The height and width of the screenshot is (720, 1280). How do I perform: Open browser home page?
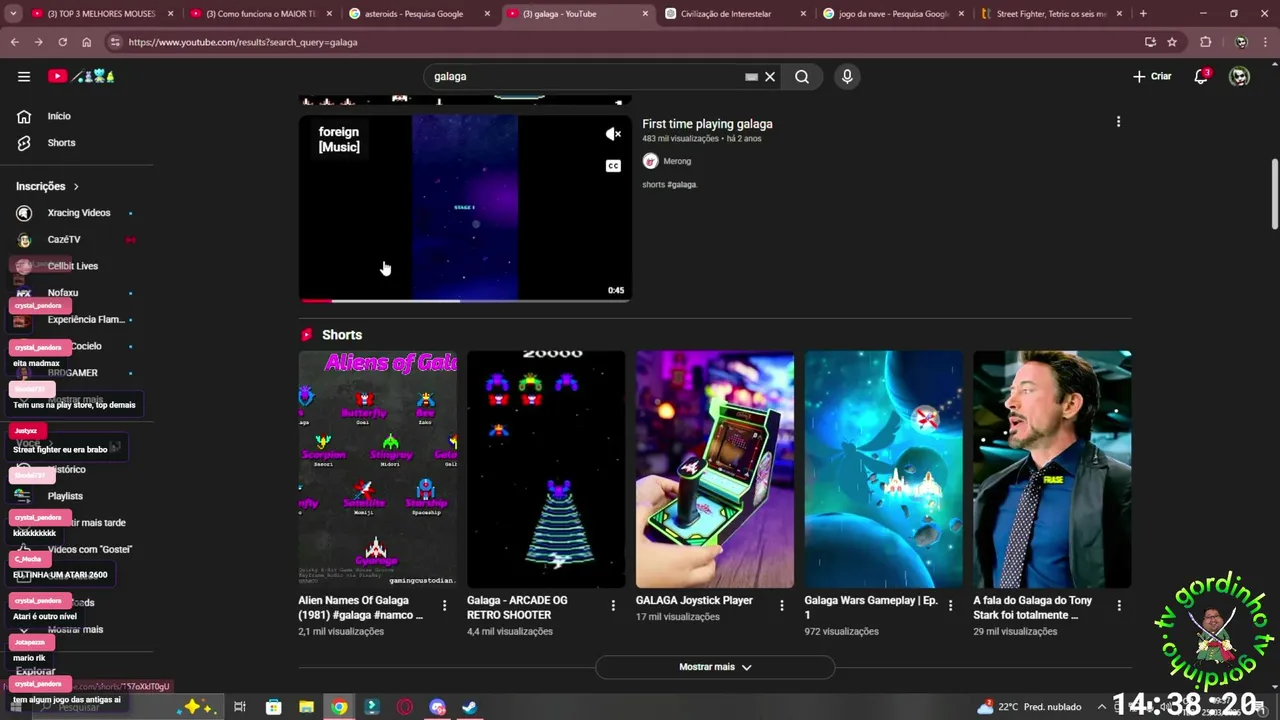(x=86, y=42)
